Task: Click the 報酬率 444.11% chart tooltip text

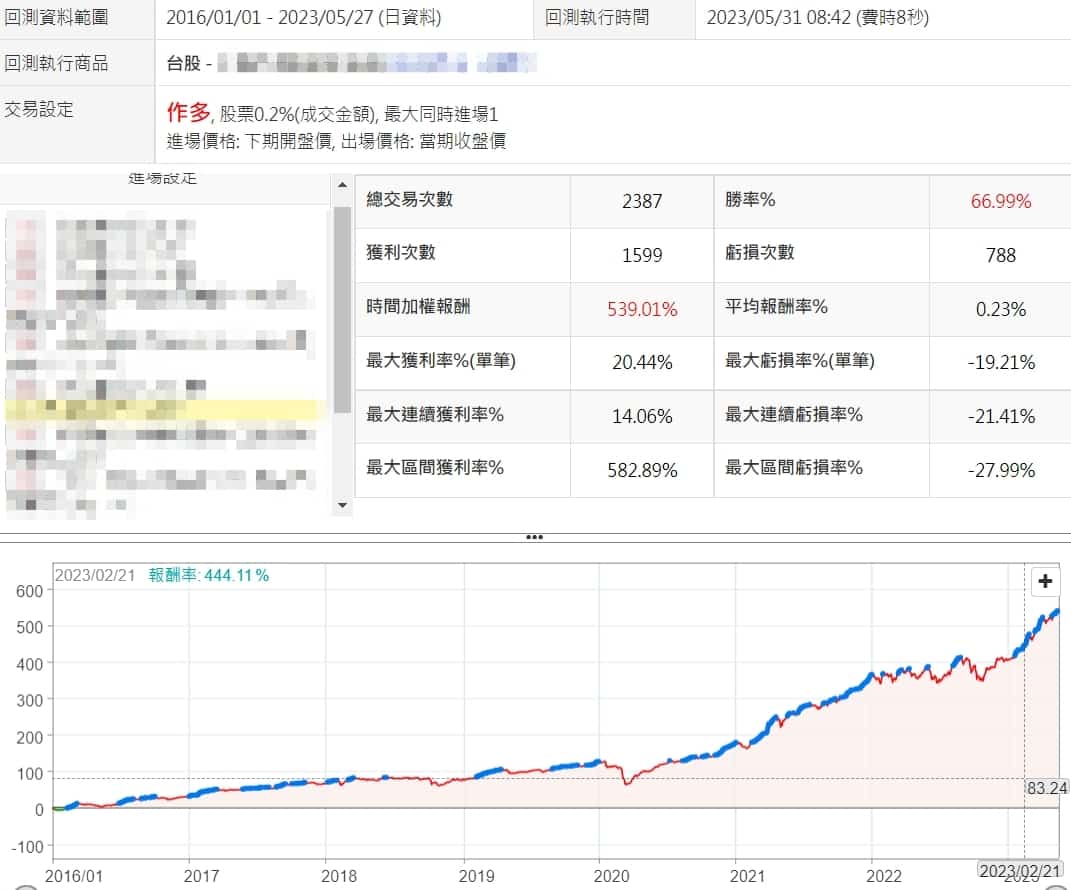Action: tap(208, 575)
